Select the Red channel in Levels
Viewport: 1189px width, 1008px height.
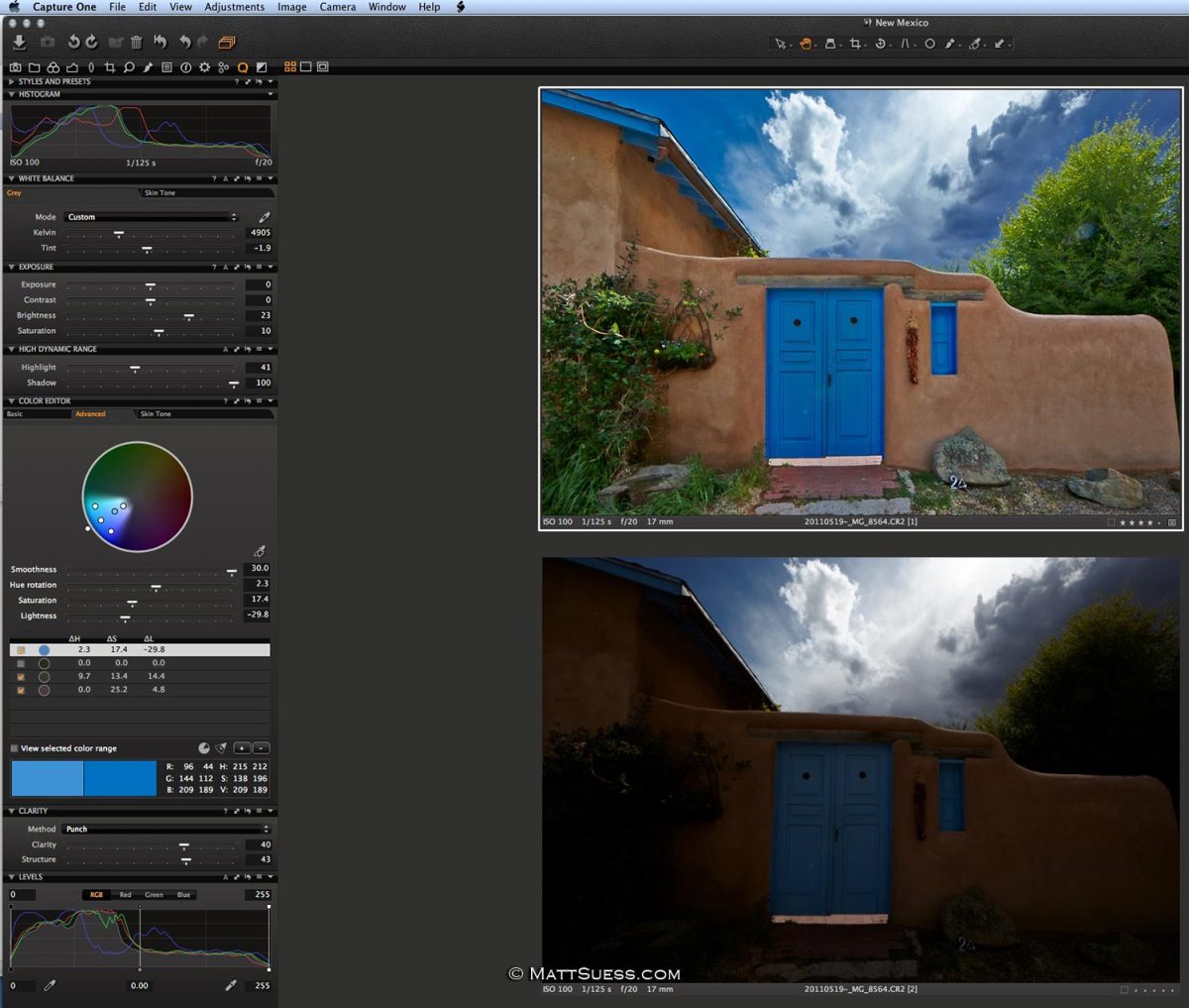coord(125,895)
